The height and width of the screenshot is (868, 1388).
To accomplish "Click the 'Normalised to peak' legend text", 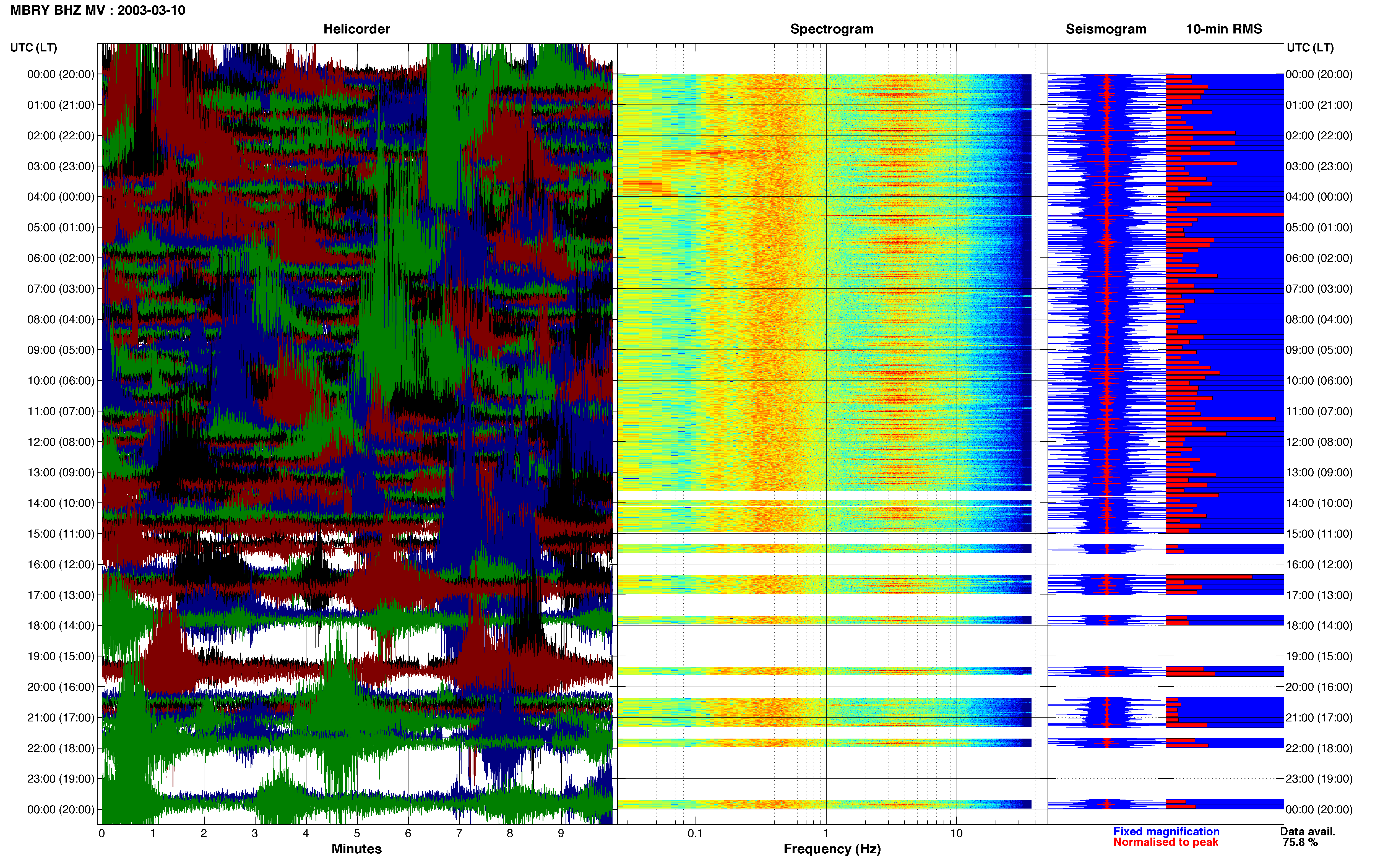I will (x=1165, y=842).
